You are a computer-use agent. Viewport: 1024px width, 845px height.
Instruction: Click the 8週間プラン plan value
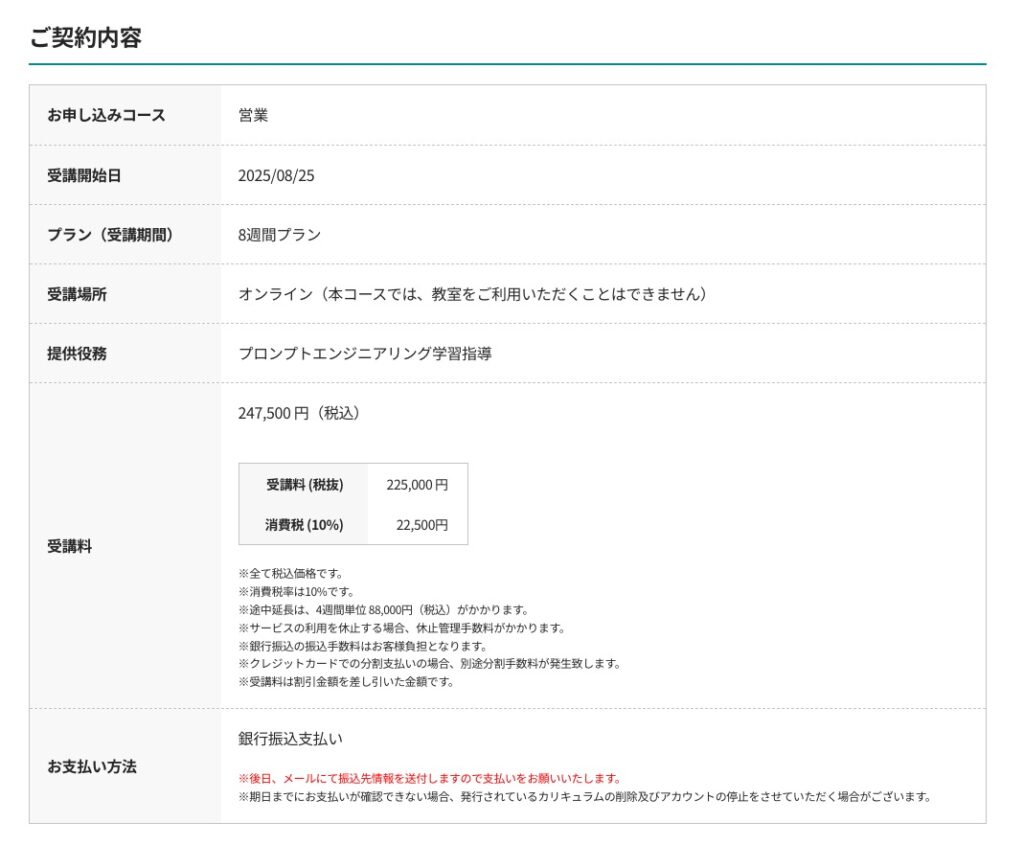(x=279, y=235)
